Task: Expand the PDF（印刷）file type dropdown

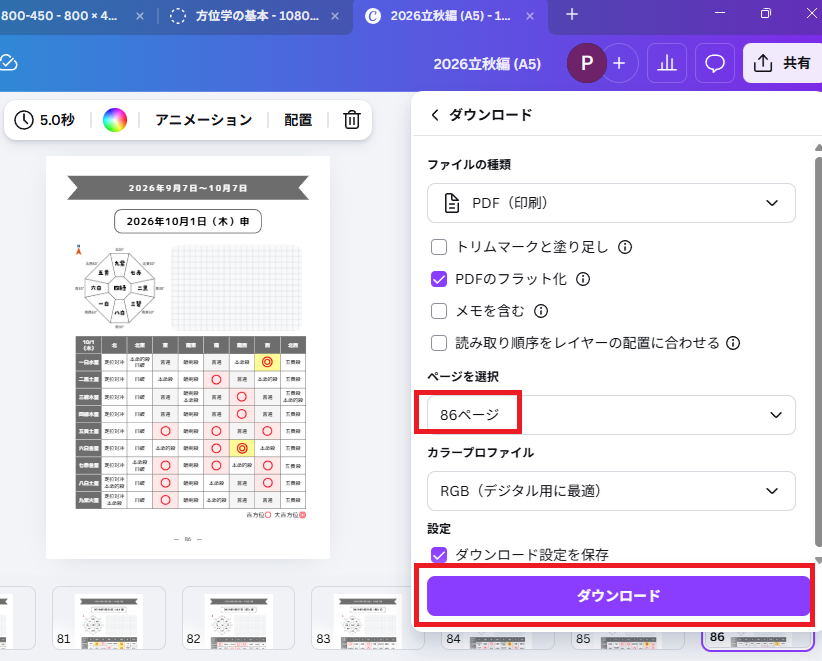Action: [x=611, y=203]
